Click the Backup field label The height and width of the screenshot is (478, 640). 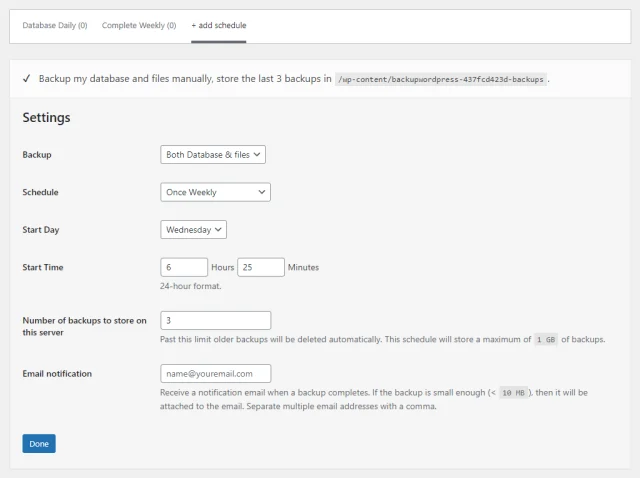[x=37, y=155]
